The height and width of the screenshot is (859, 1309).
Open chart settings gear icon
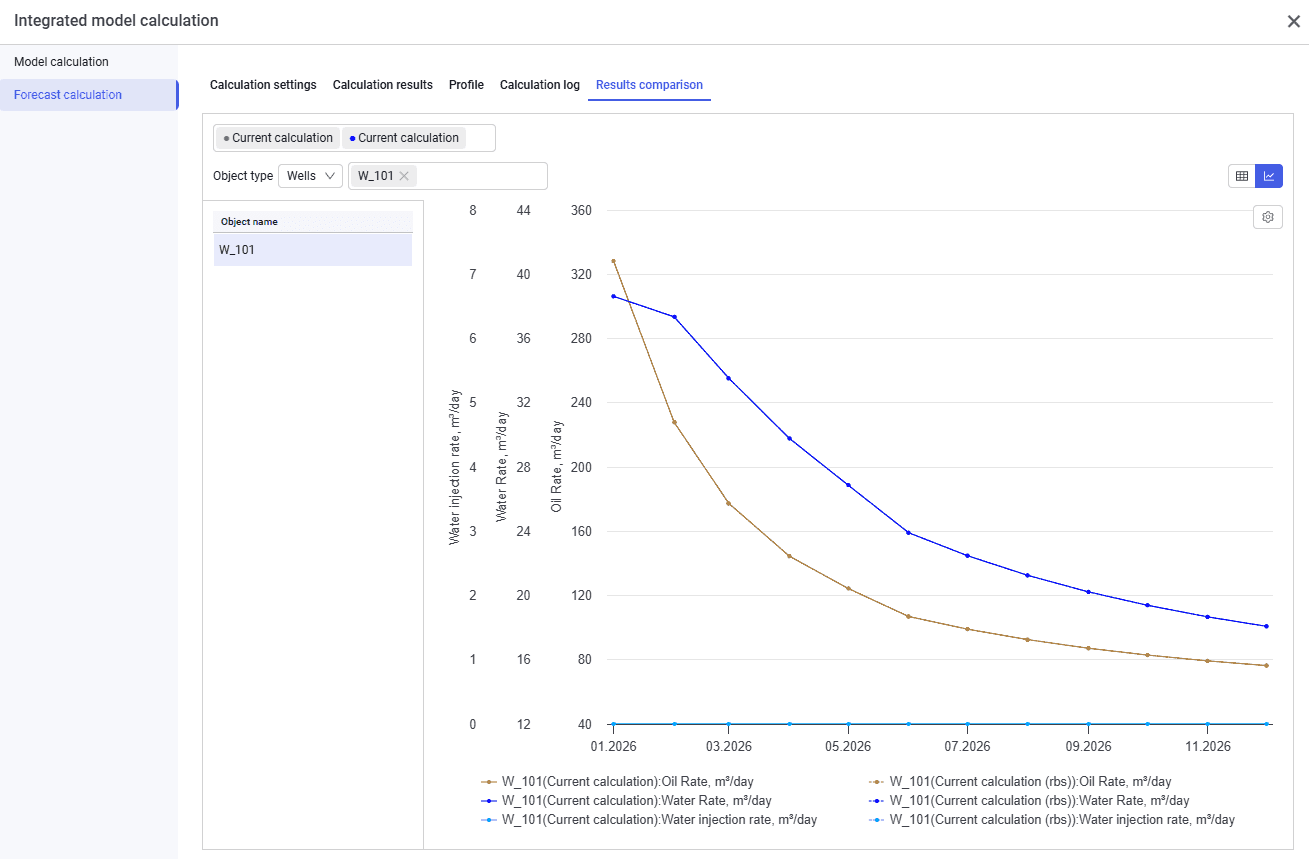pos(1268,217)
